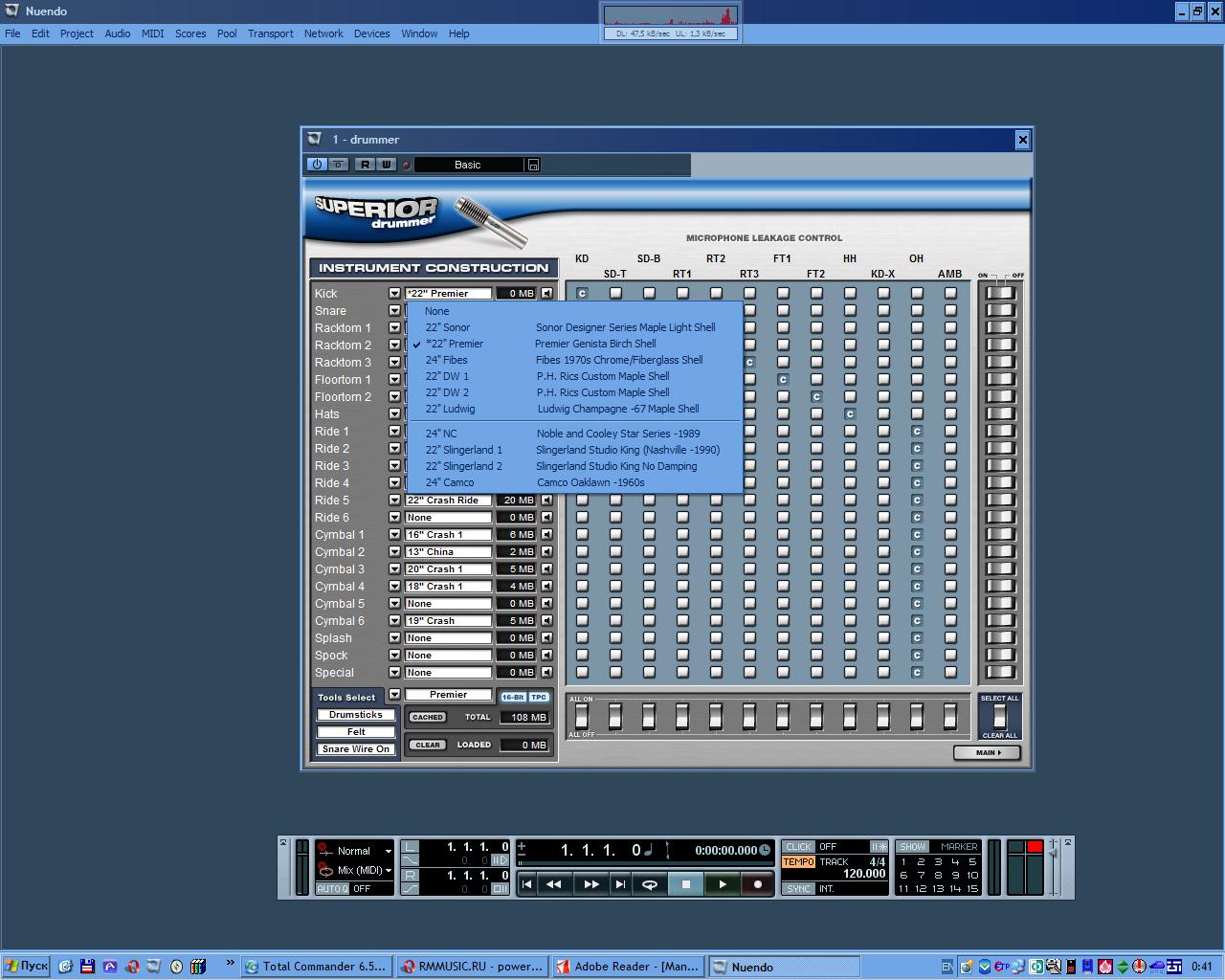
Task: Choose None in the kick list
Action: tap(574, 311)
